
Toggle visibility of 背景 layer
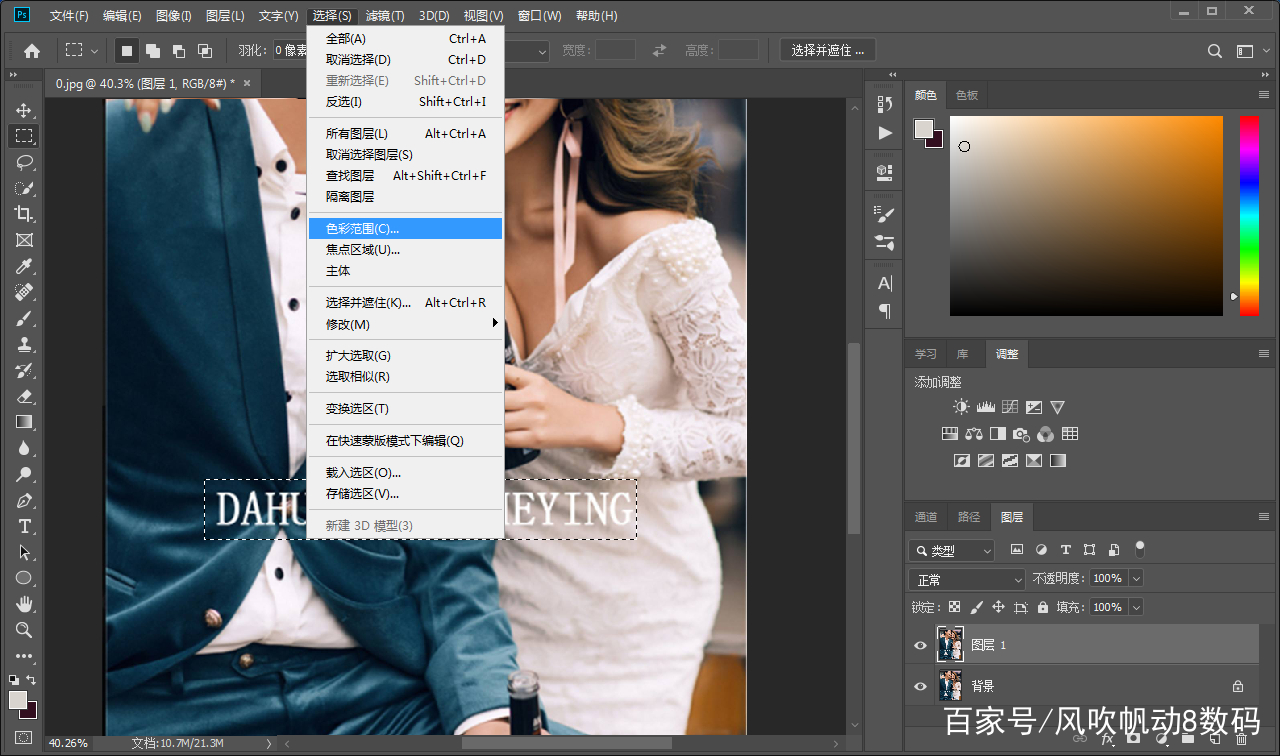[x=920, y=686]
